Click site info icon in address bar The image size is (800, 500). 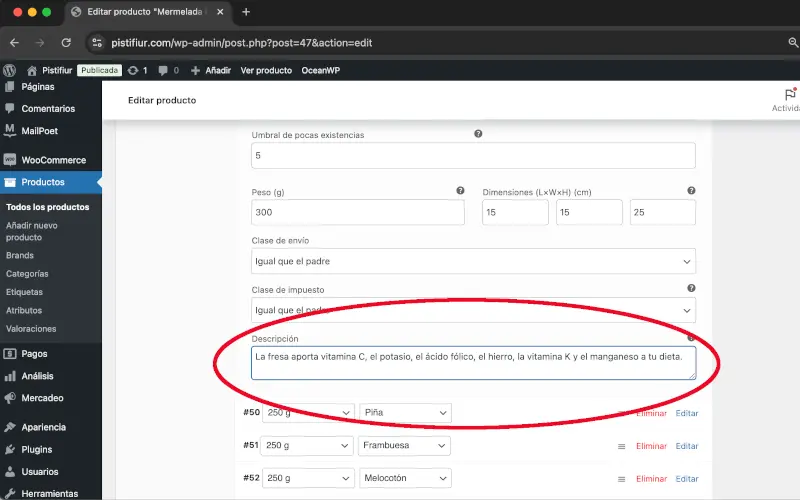point(97,43)
